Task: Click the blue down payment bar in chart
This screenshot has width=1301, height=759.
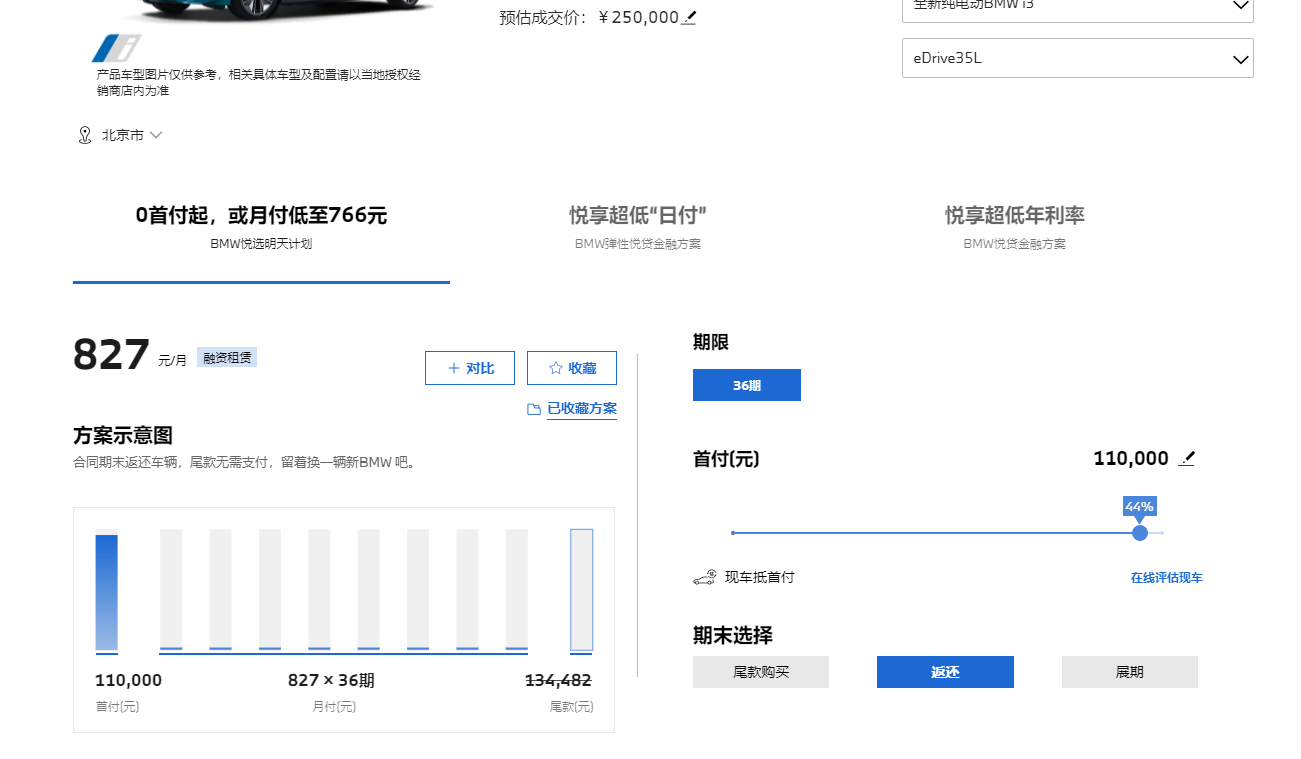Action: [107, 593]
